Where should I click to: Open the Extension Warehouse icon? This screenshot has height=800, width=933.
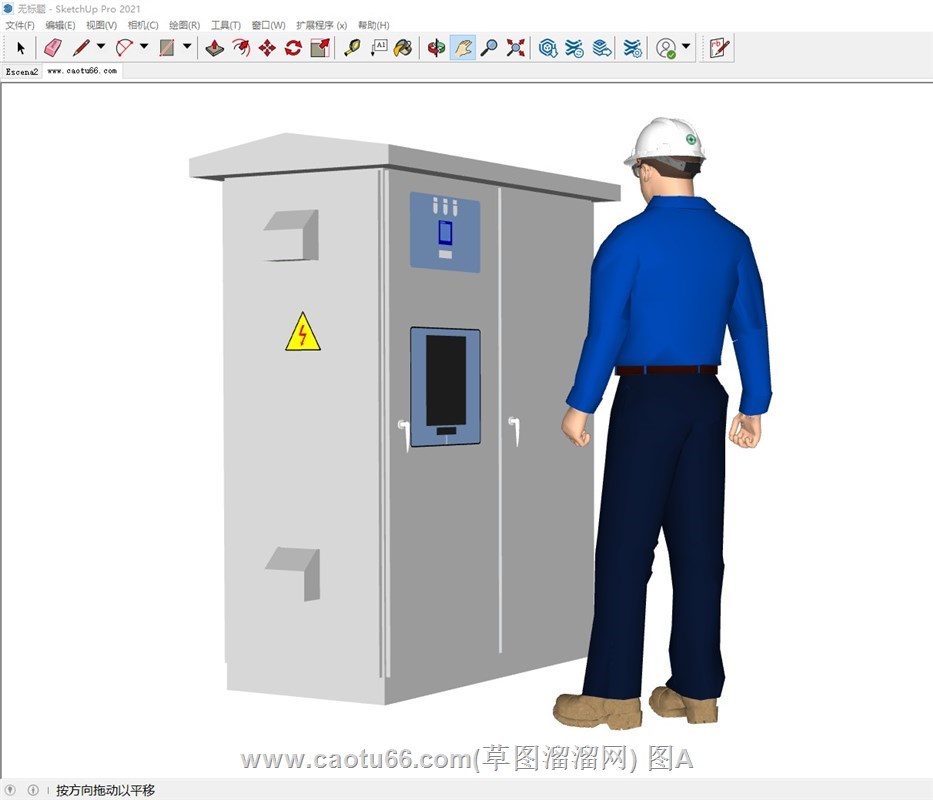[x=574, y=48]
